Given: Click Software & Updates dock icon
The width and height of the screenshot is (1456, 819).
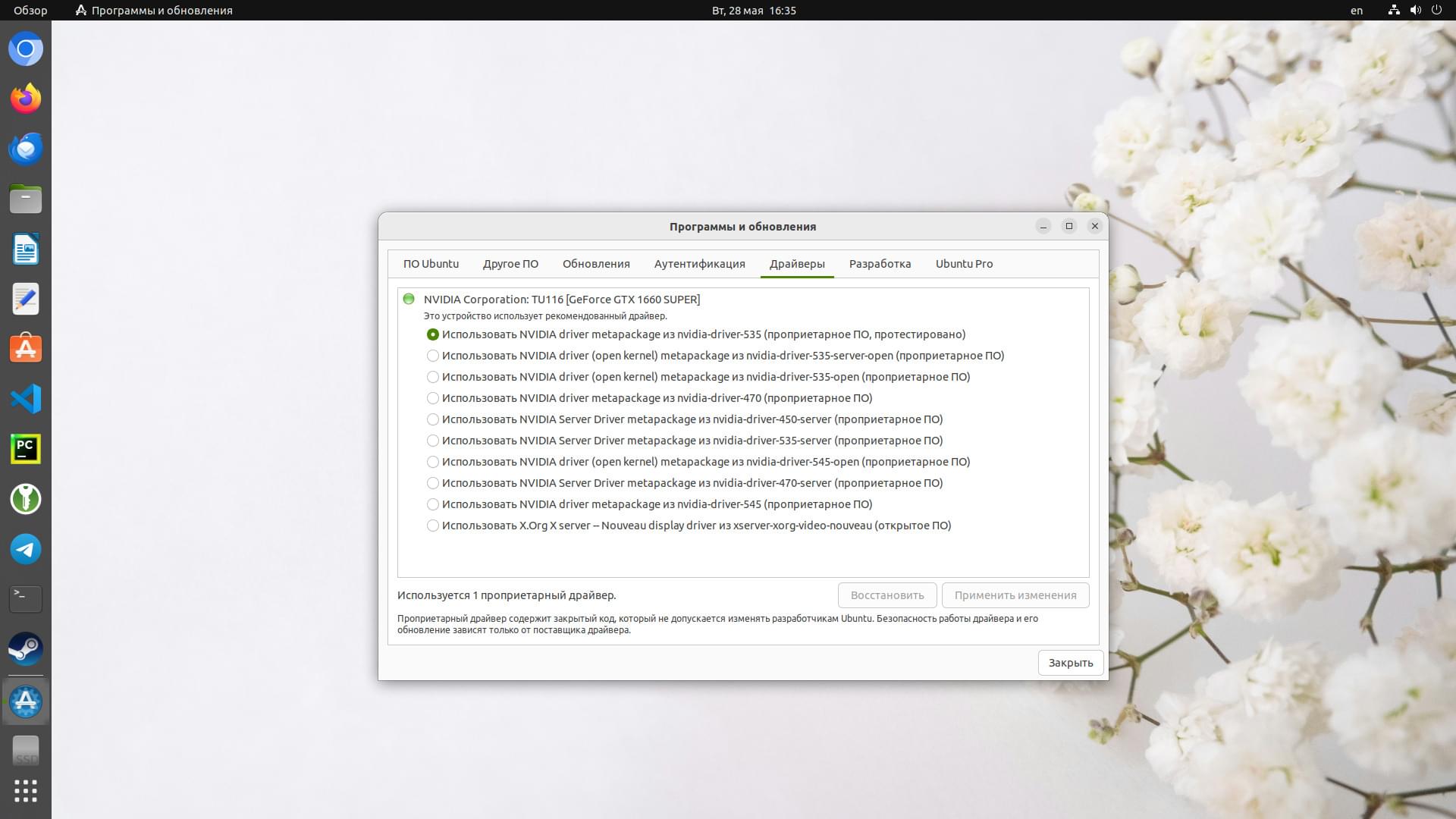Looking at the screenshot, I should point(26,701).
